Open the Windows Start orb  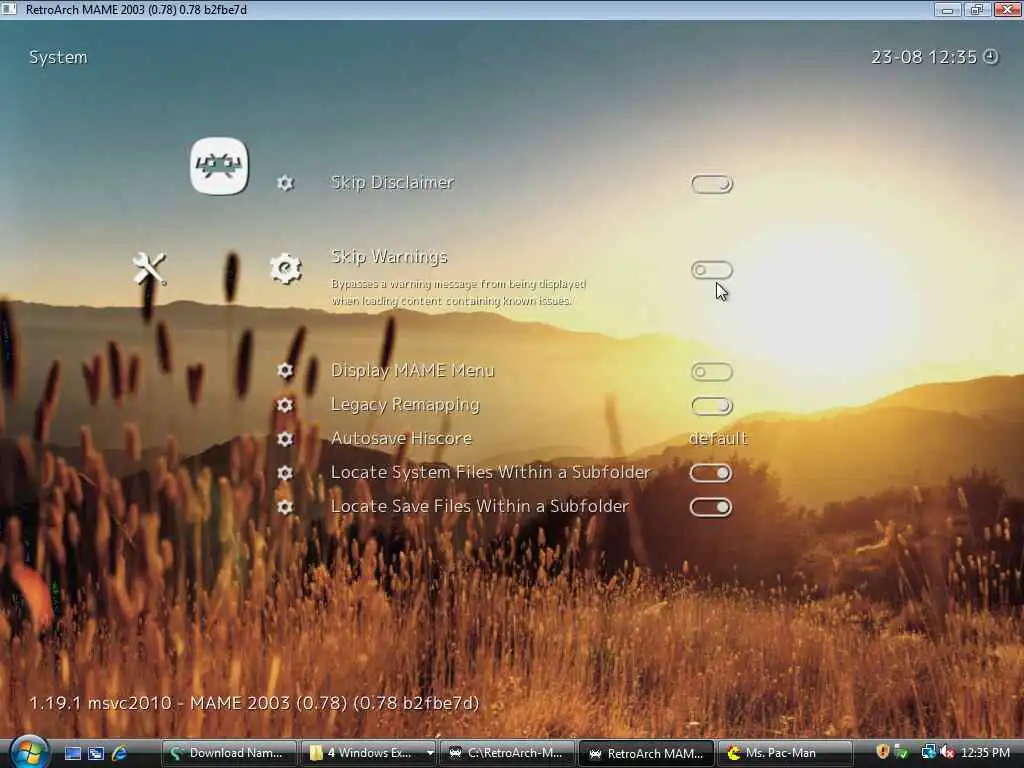29,752
